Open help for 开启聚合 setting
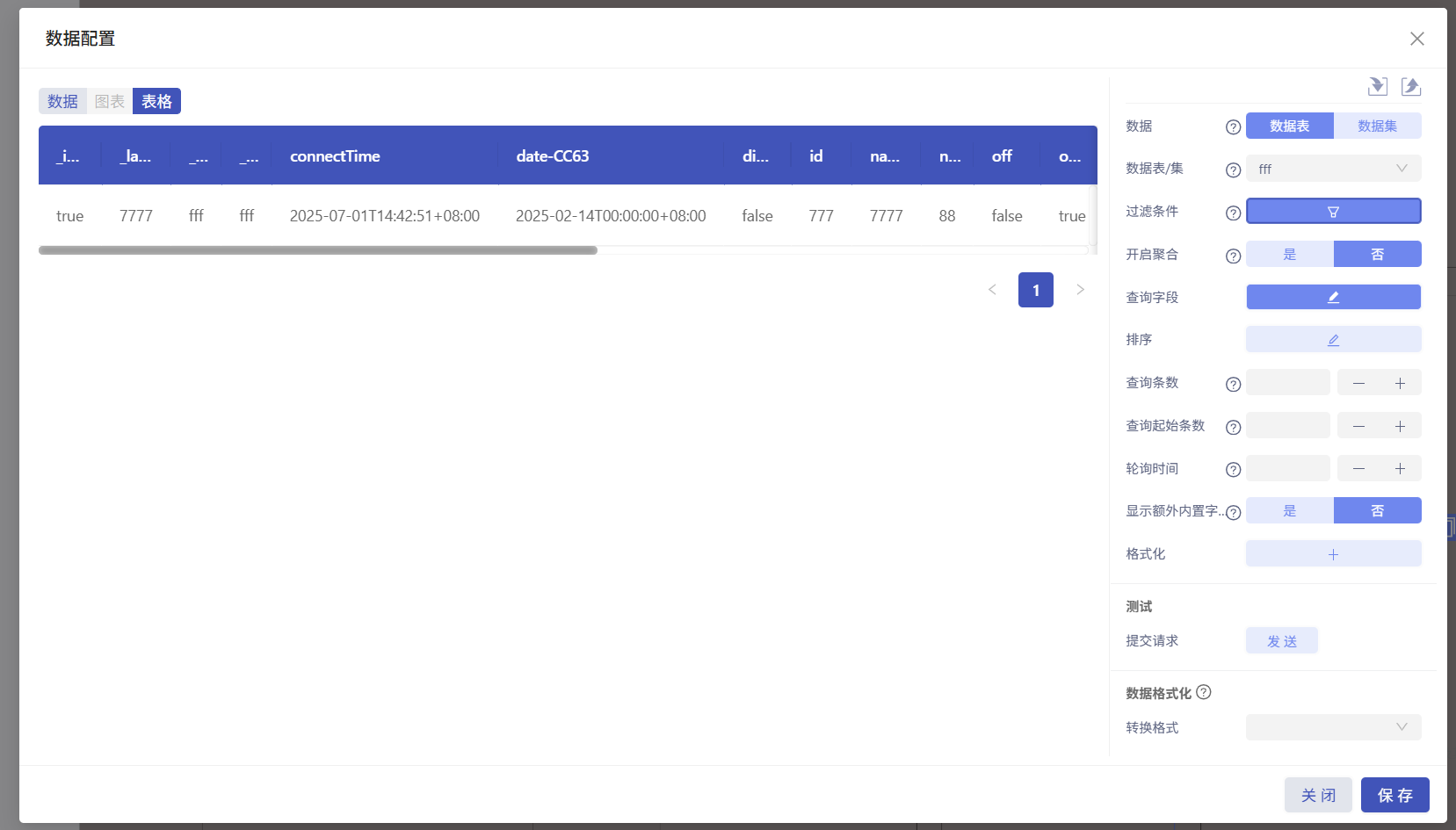1456x830 pixels. [1233, 256]
